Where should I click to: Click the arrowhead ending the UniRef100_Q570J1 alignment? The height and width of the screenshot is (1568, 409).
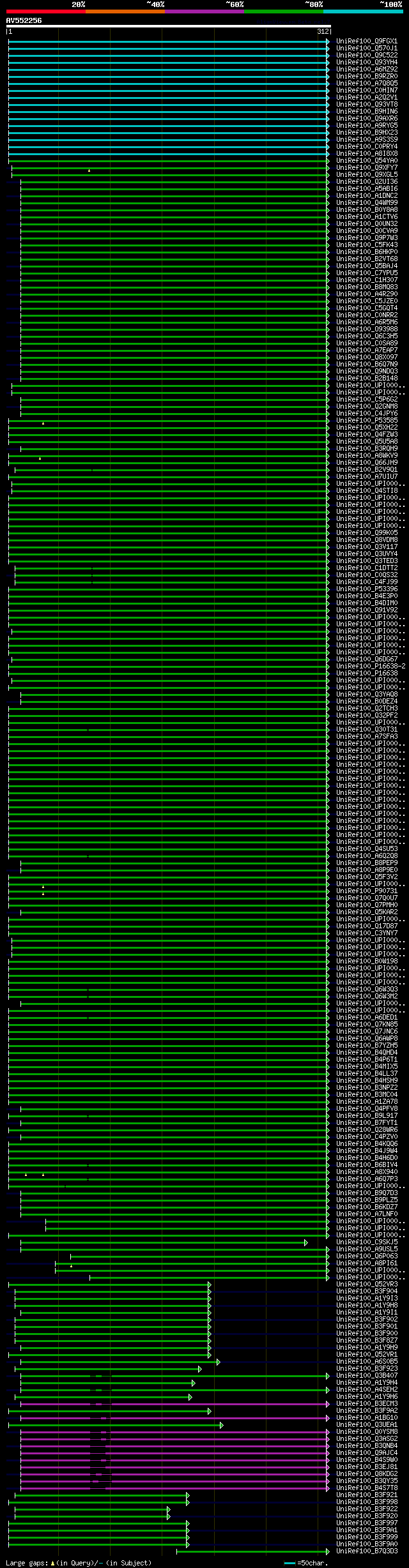coord(328,49)
